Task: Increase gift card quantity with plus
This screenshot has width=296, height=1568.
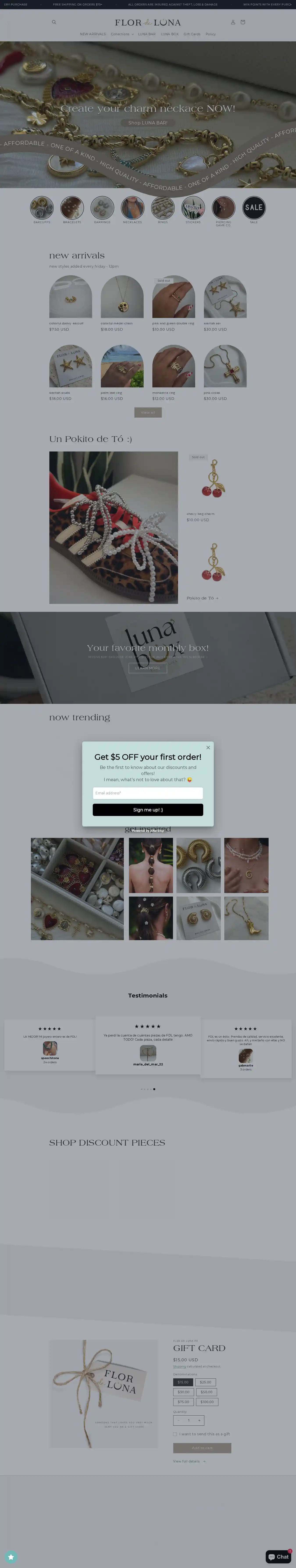Action: [199, 1420]
